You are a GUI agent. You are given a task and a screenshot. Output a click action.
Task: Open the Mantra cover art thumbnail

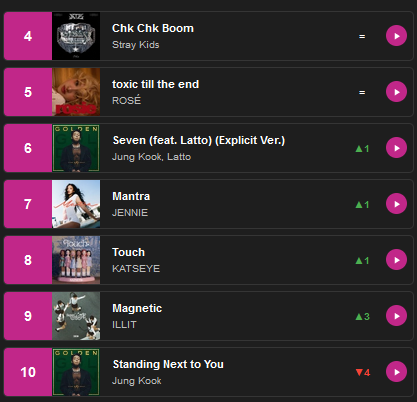click(x=76, y=204)
